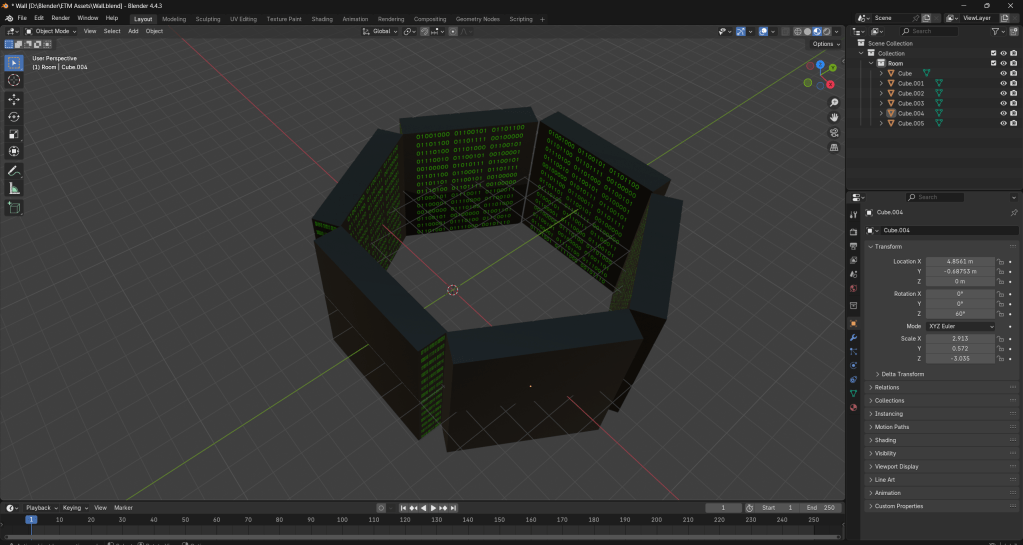Hide Cube.002 with its eye icon

[1003, 93]
